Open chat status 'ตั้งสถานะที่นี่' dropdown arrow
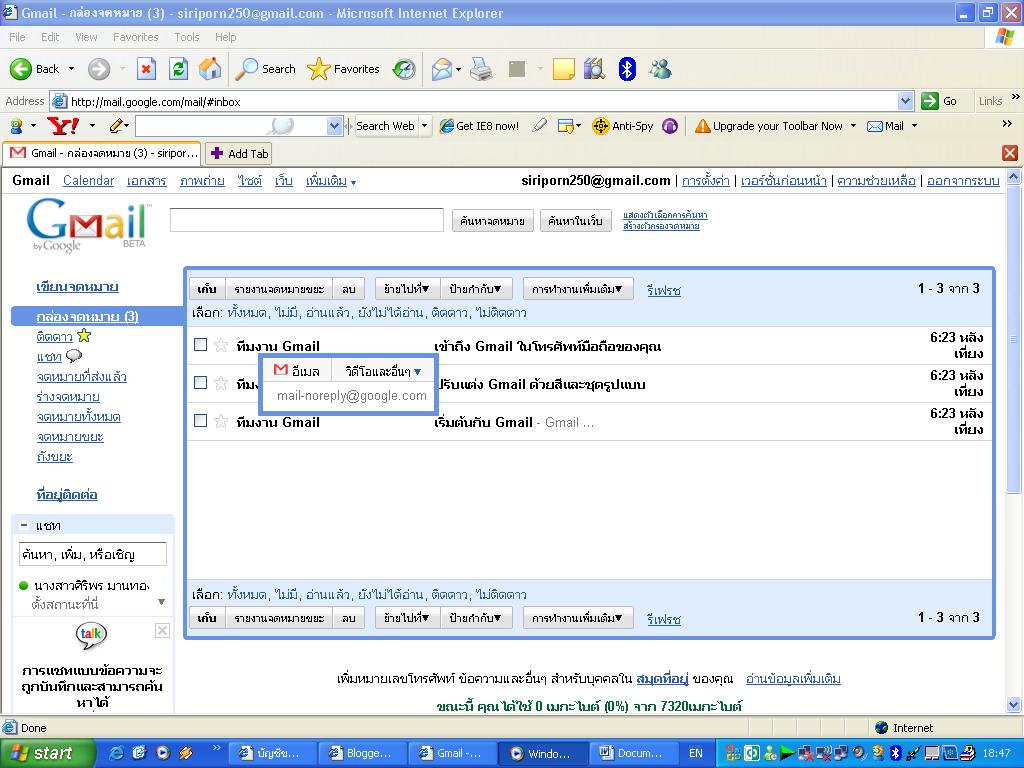 [161, 602]
